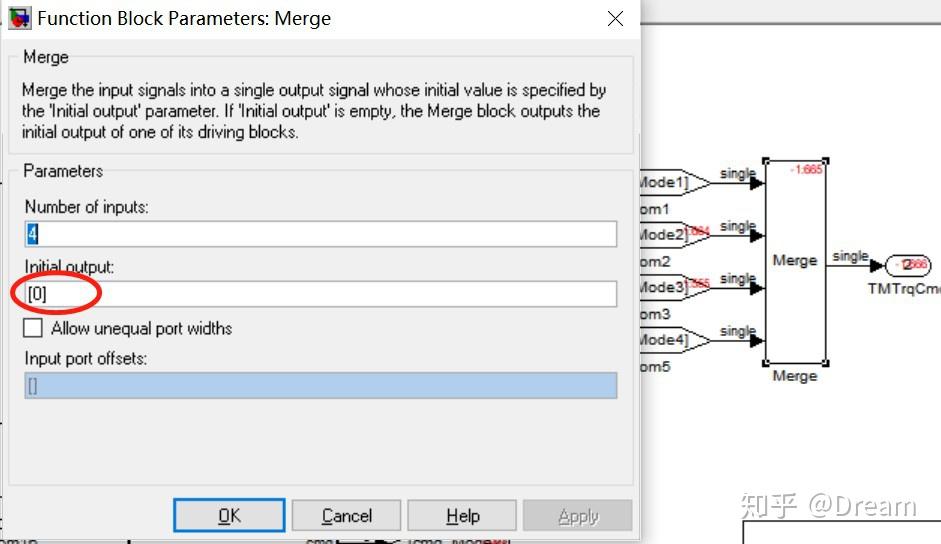Click the Cancel button
This screenshot has width=941, height=544.
pyautogui.click(x=346, y=515)
